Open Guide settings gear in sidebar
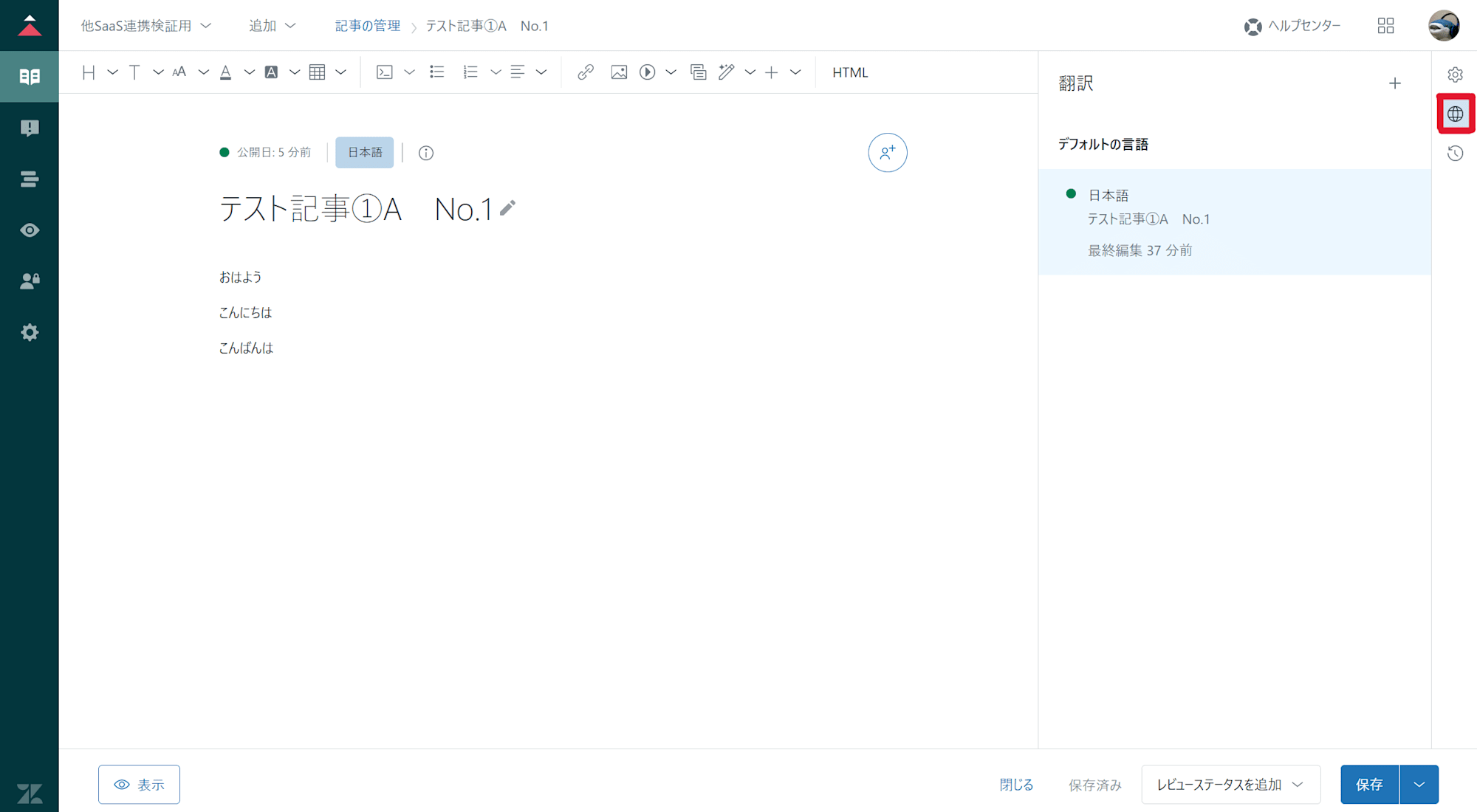The width and height of the screenshot is (1477, 812). 30,332
